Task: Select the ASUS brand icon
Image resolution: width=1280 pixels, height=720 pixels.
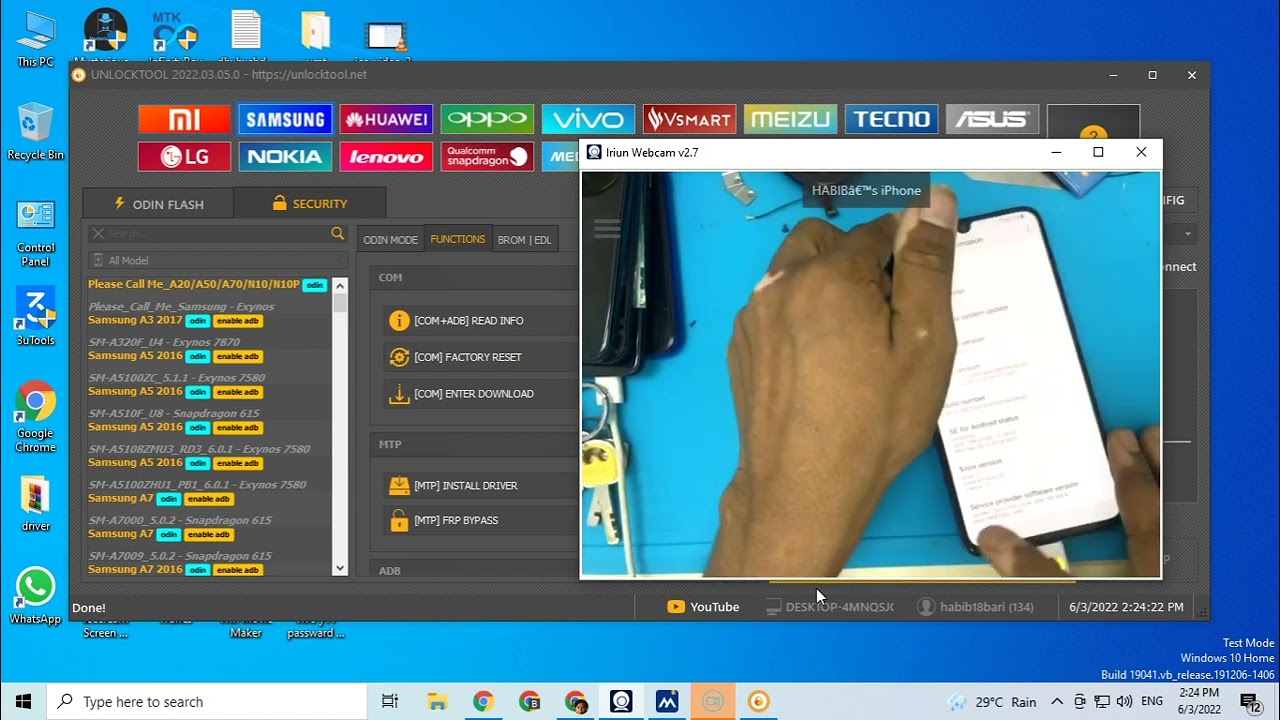Action: [x=992, y=119]
